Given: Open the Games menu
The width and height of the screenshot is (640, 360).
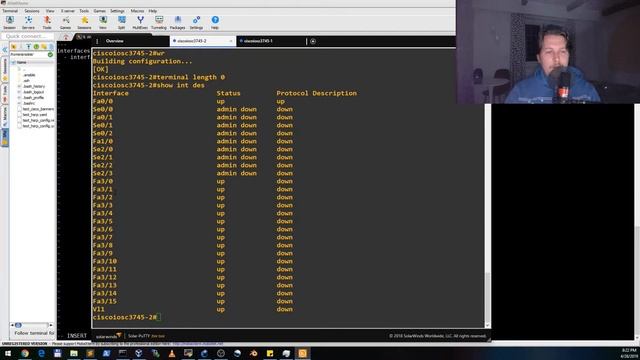Looking at the screenshot, I should 100,11.
